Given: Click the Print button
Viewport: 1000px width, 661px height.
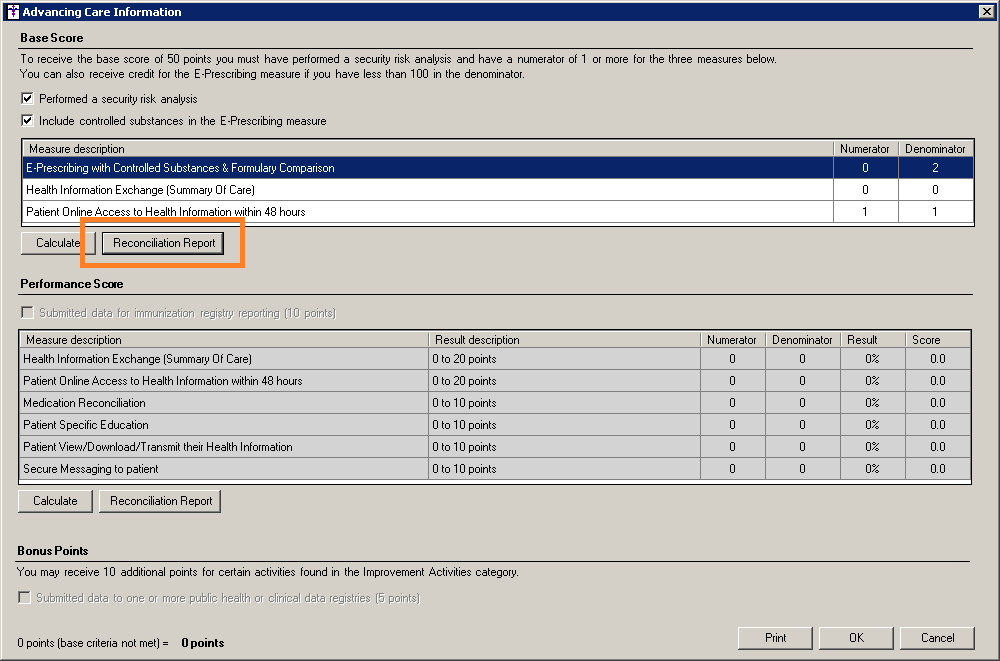Looking at the screenshot, I should point(775,638).
